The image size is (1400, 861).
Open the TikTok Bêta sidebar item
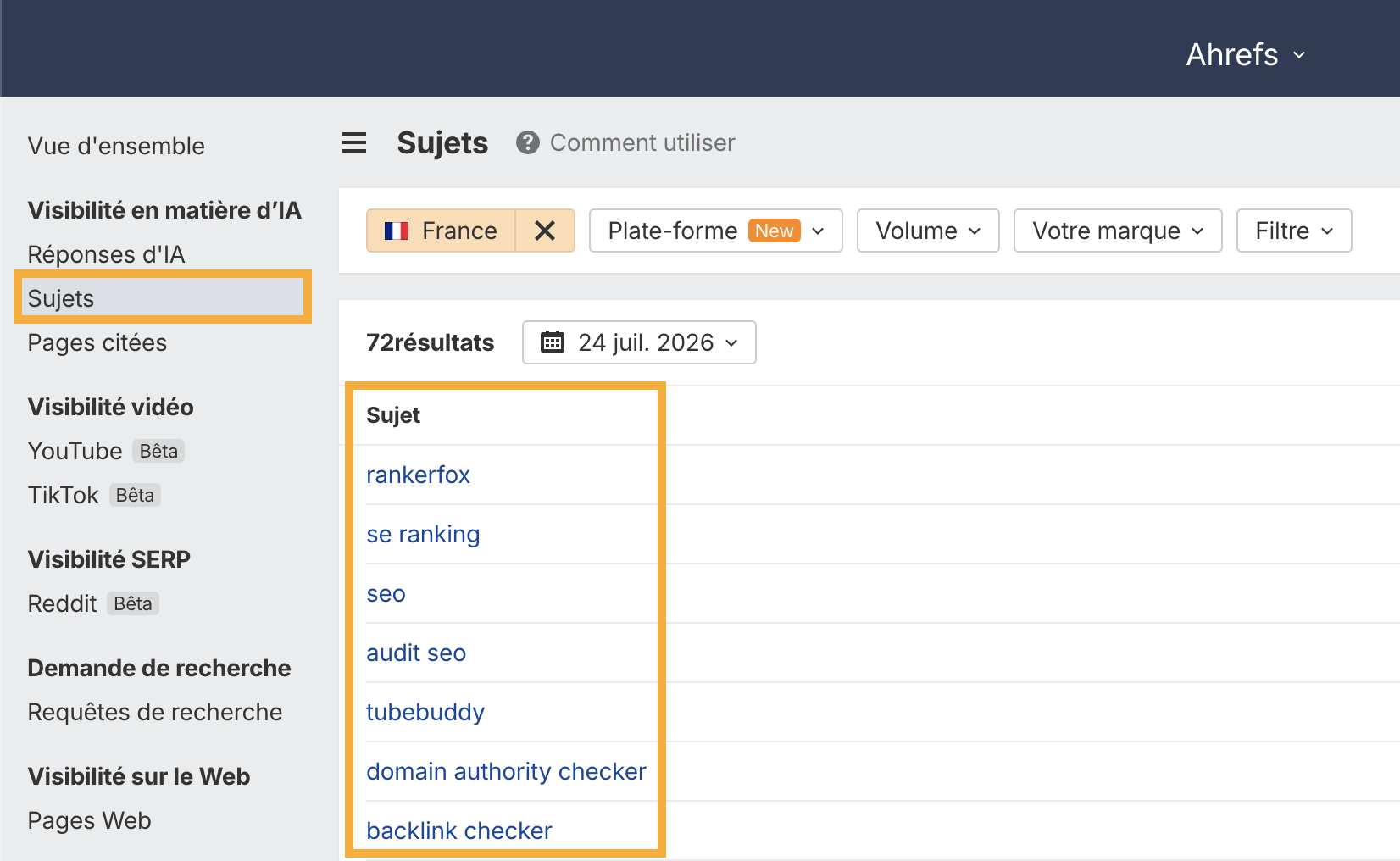(94, 495)
